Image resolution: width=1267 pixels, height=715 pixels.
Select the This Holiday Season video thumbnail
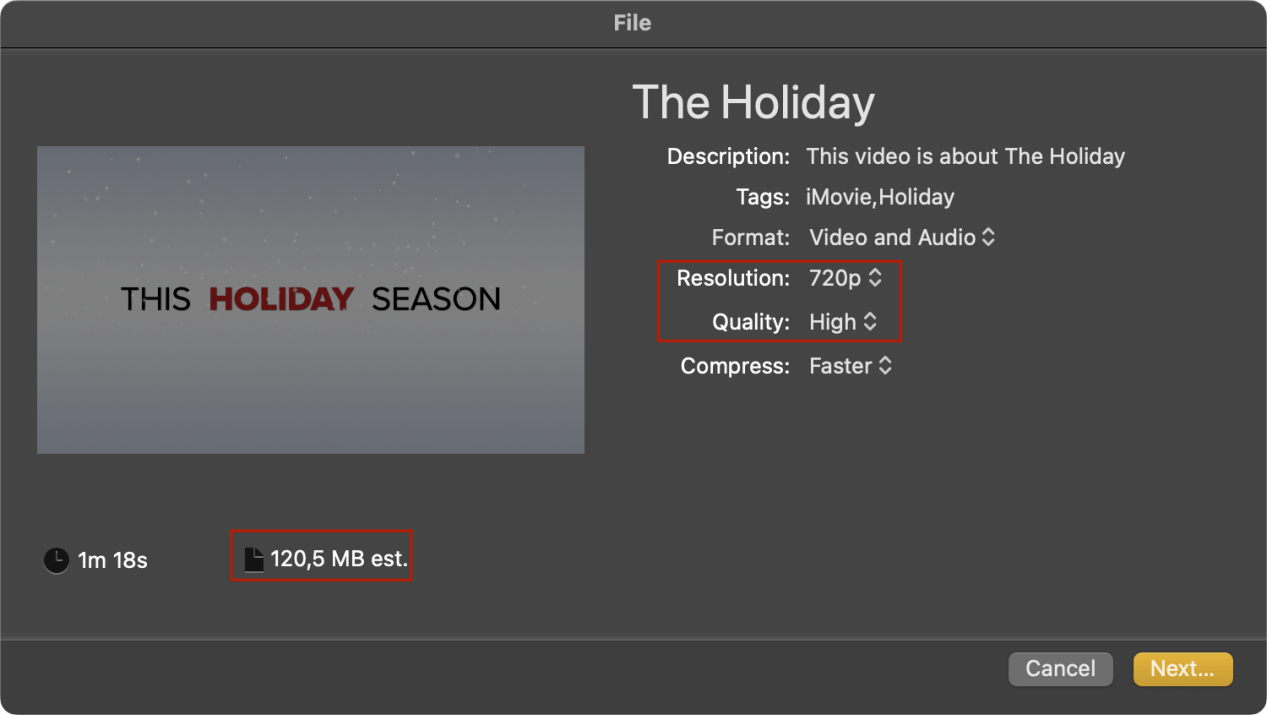pos(310,299)
